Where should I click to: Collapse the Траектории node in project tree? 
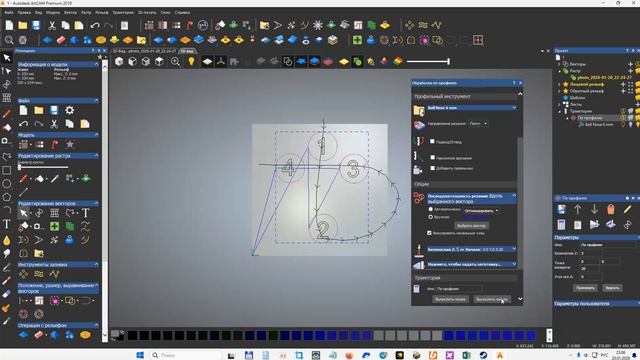coord(559,111)
